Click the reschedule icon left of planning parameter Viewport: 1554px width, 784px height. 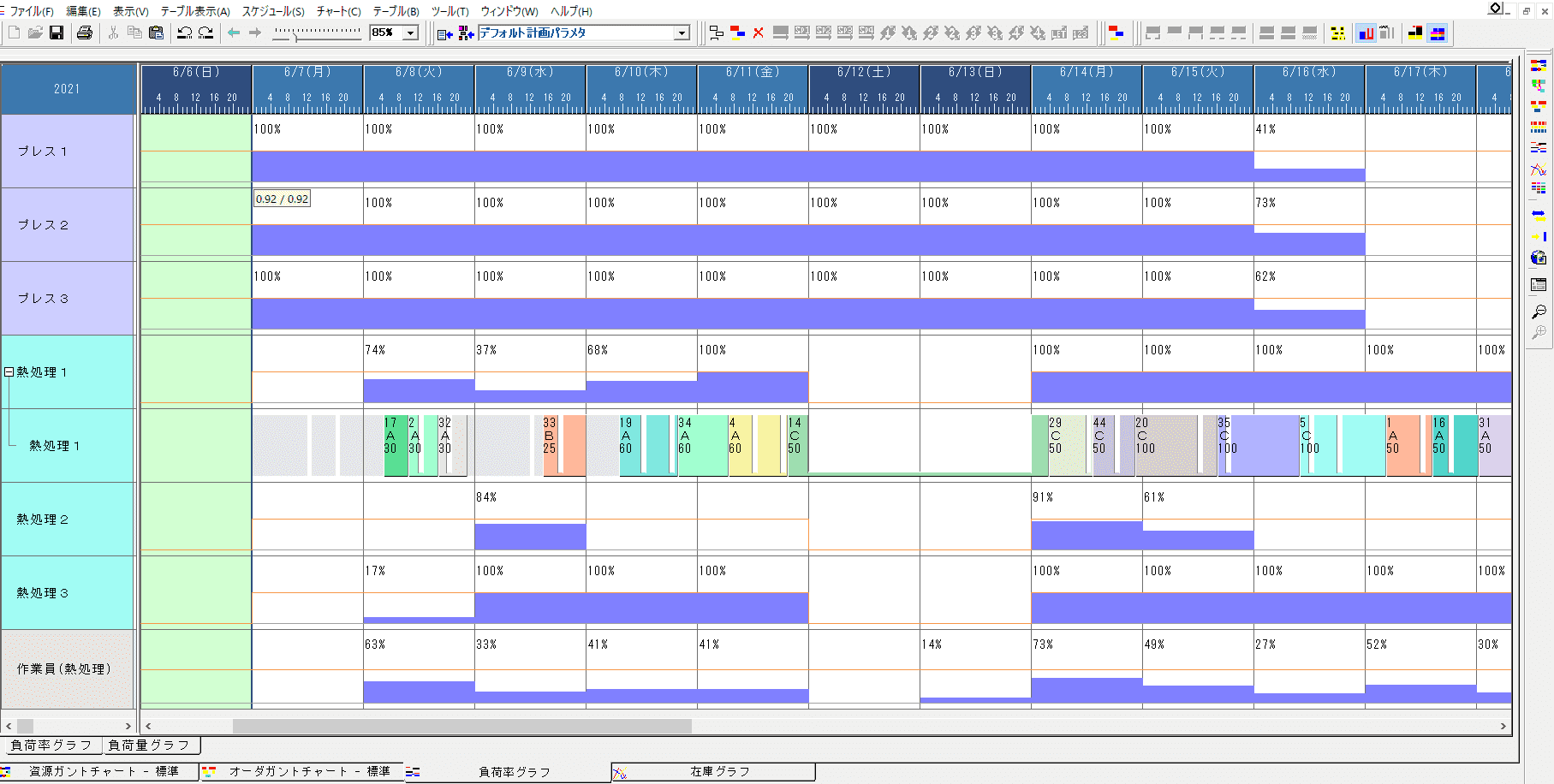(x=444, y=33)
